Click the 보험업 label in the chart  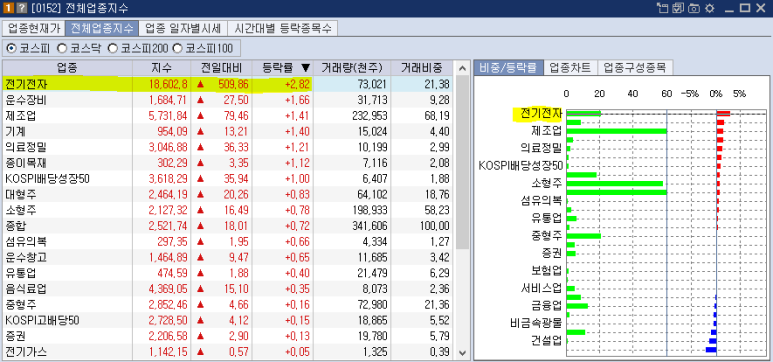click(546, 271)
